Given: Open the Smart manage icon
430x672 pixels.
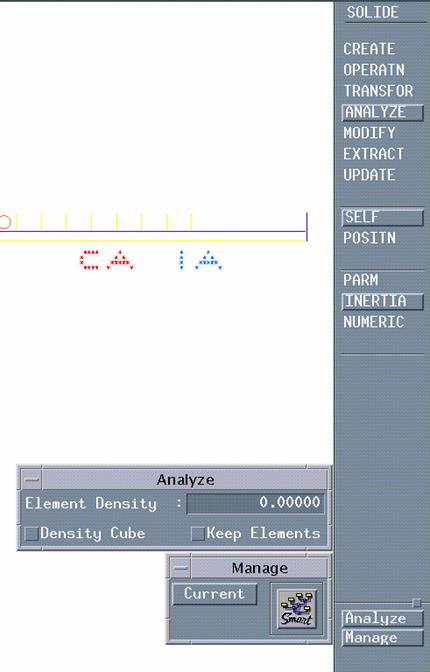Looking at the screenshot, I should pyautogui.click(x=297, y=609).
